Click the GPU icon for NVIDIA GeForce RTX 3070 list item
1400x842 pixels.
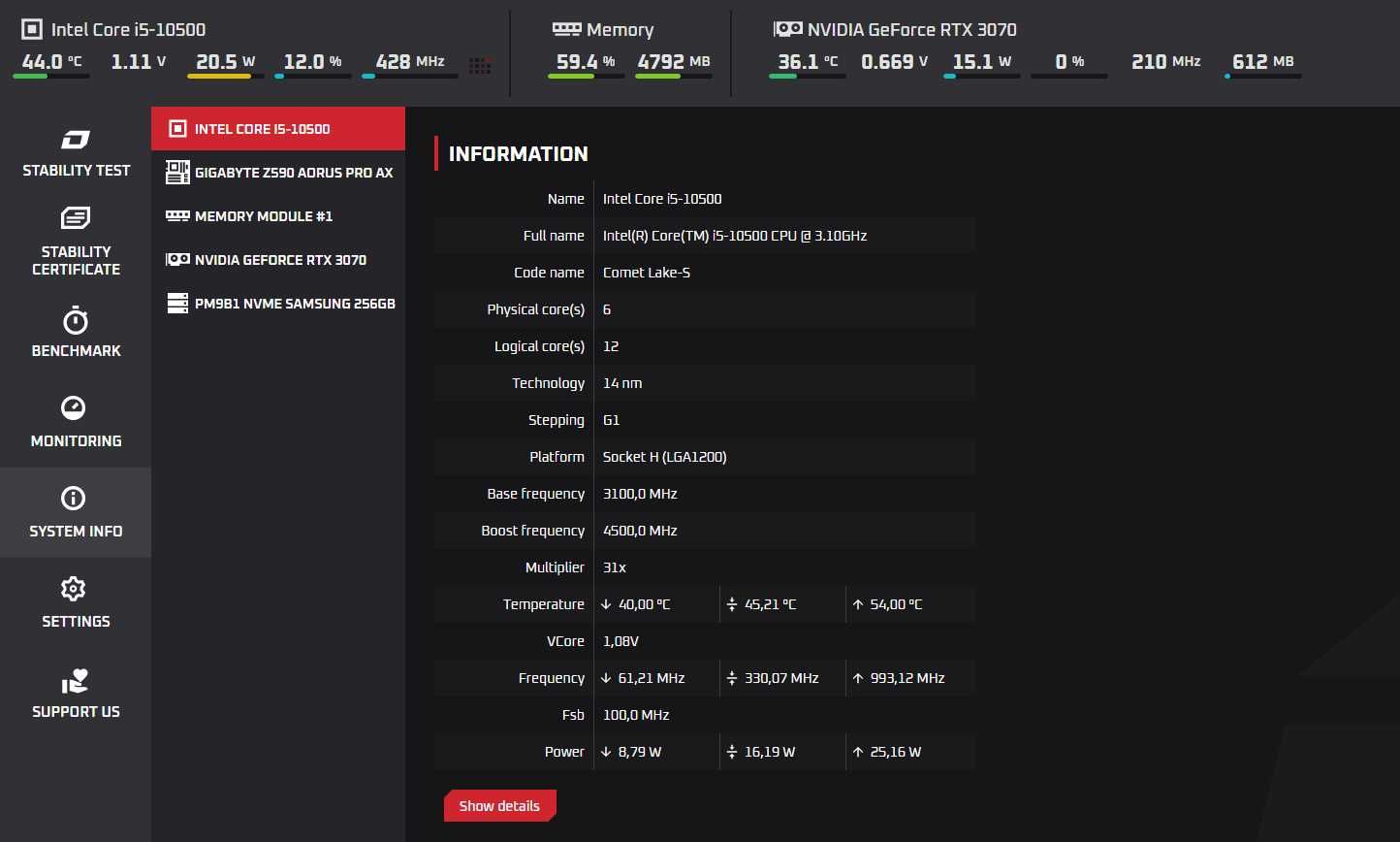pos(177,259)
